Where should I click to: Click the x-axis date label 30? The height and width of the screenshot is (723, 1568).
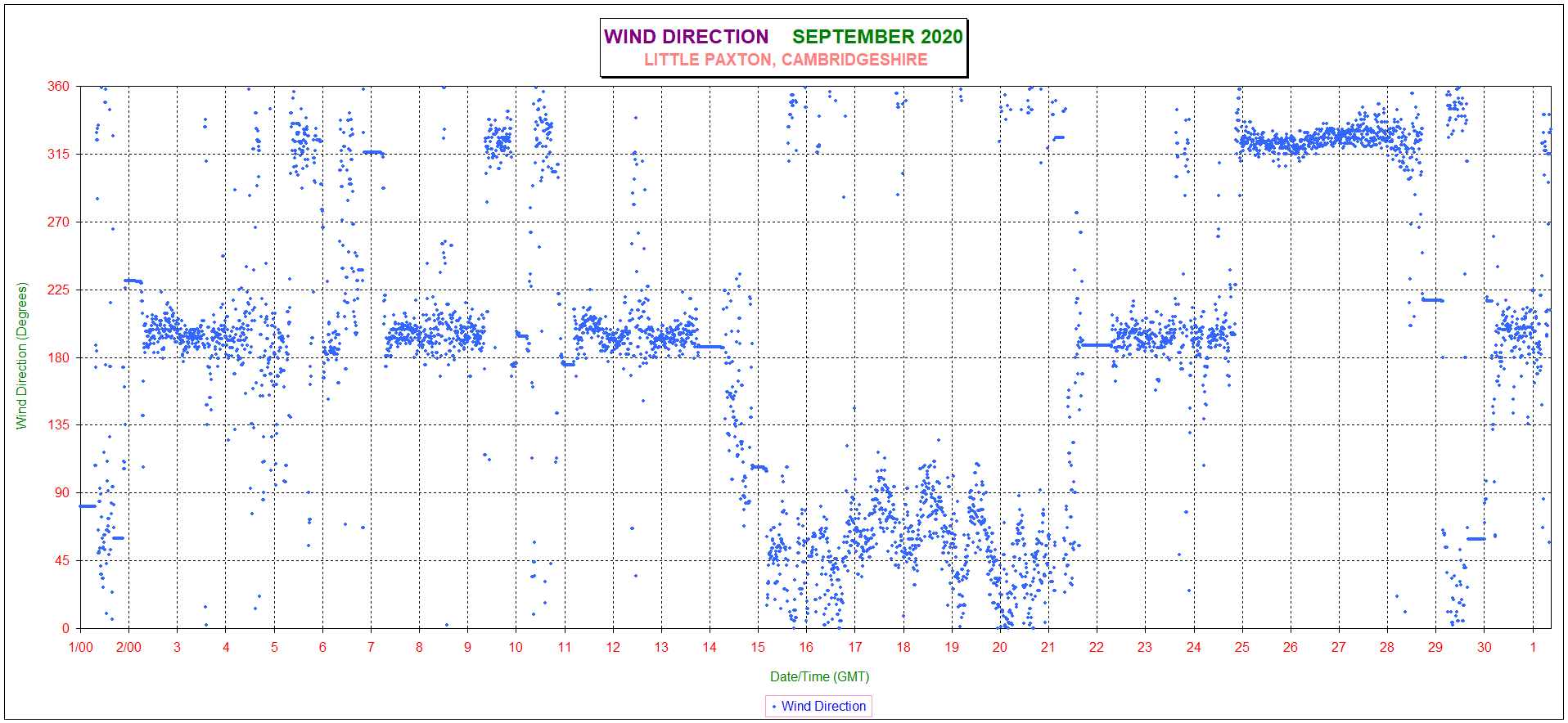(1485, 647)
